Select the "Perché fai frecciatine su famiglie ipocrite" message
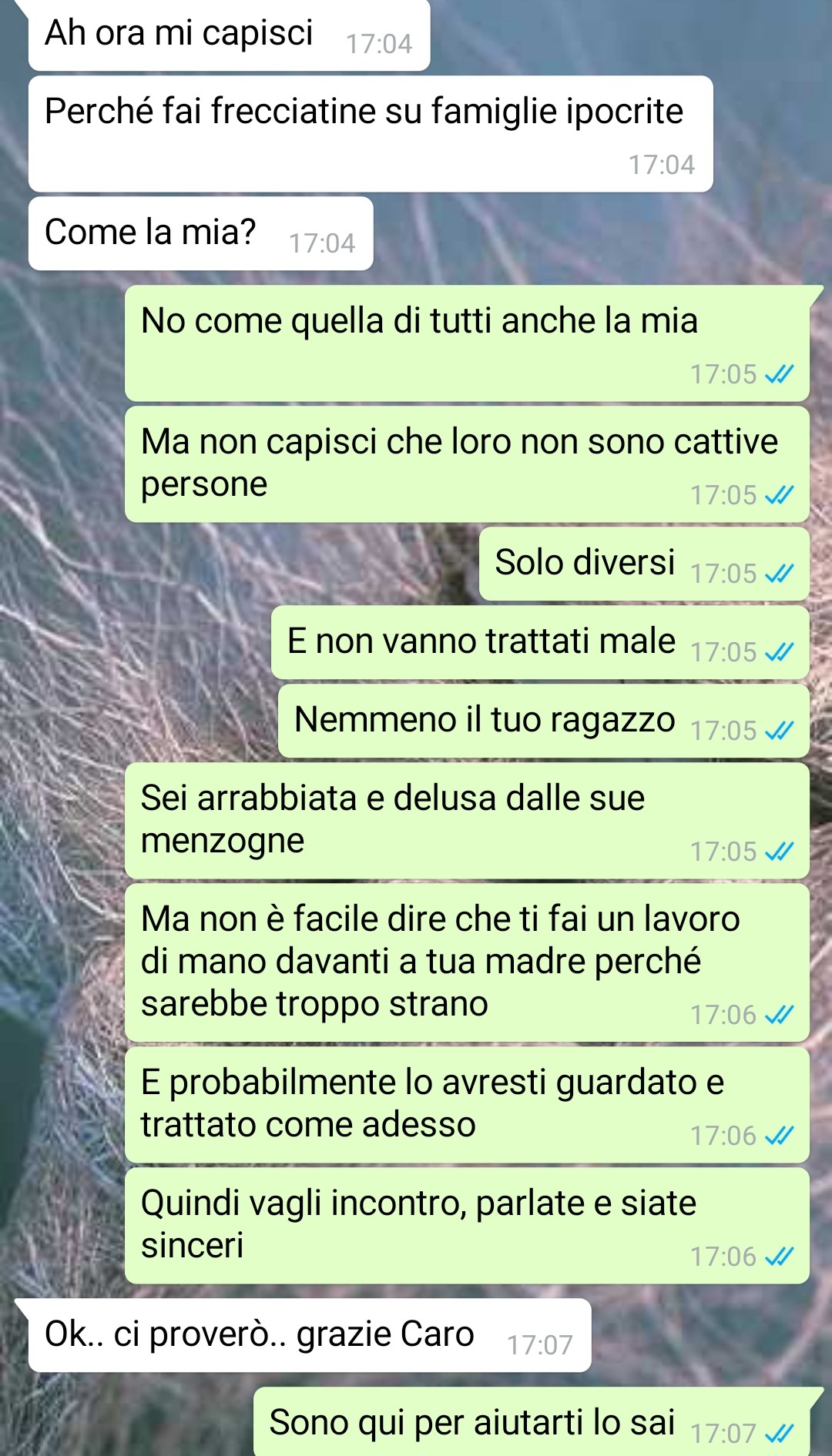The width and height of the screenshot is (832, 1456). tap(371, 134)
